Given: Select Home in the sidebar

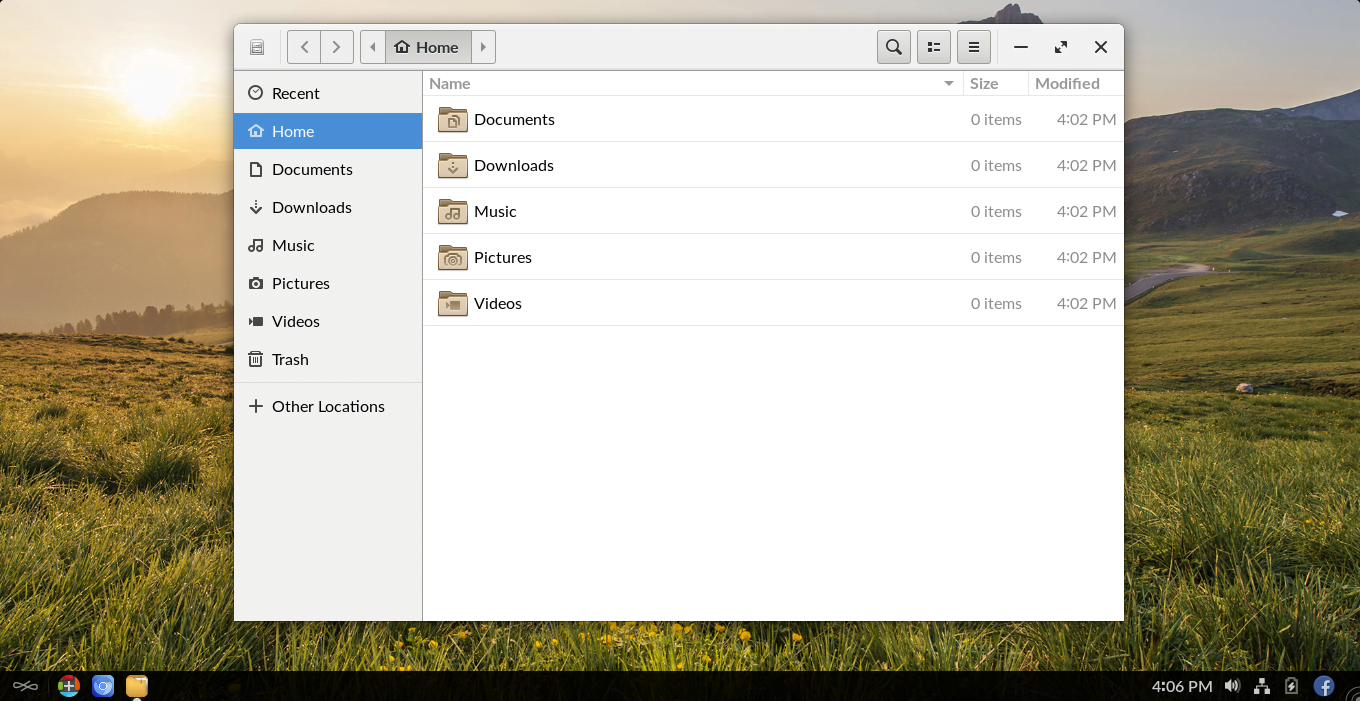Looking at the screenshot, I should (328, 131).
